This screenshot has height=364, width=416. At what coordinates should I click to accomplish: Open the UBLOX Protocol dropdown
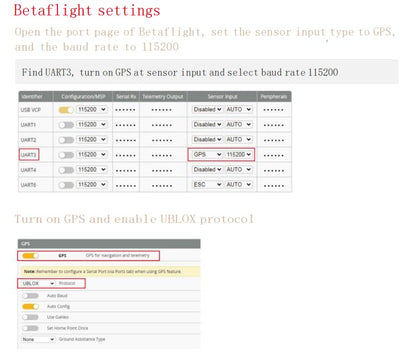point(38,283)
